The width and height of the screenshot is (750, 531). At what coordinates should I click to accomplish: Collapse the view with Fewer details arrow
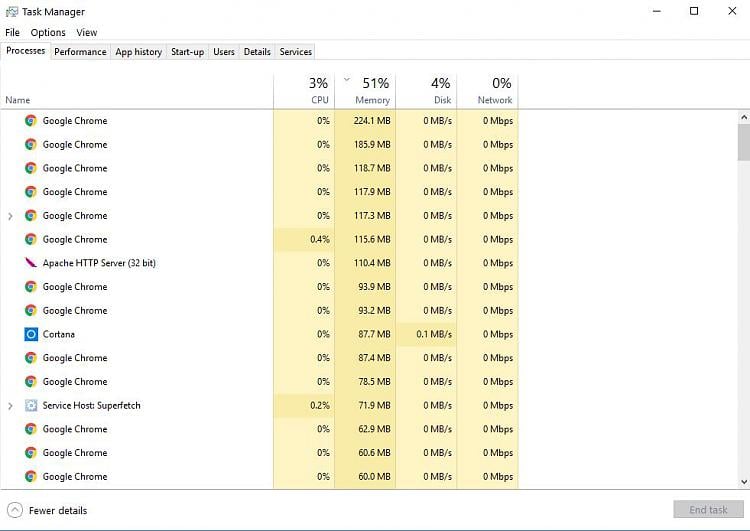(x=15, y=510)
